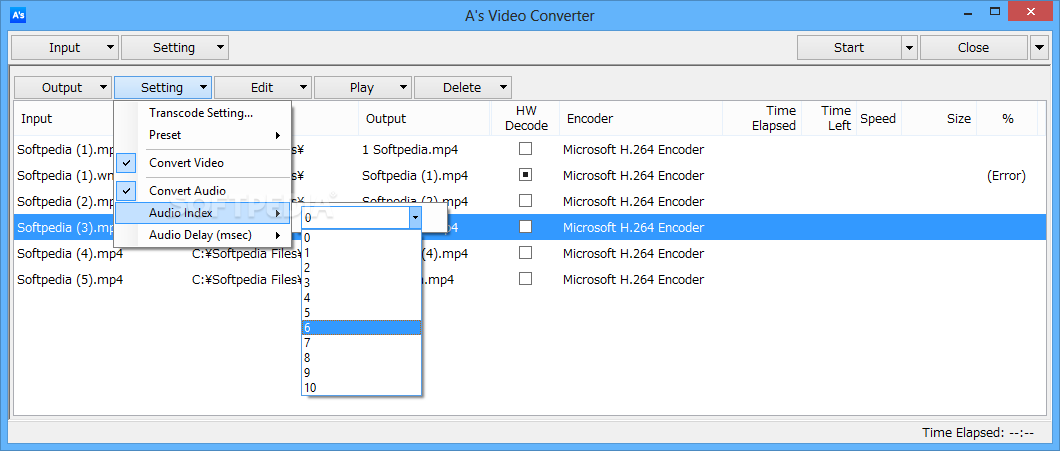The width and height of the screenshot is (1060, 451).
Task: Click the Encoder column header
Action: tap(642, 118)
